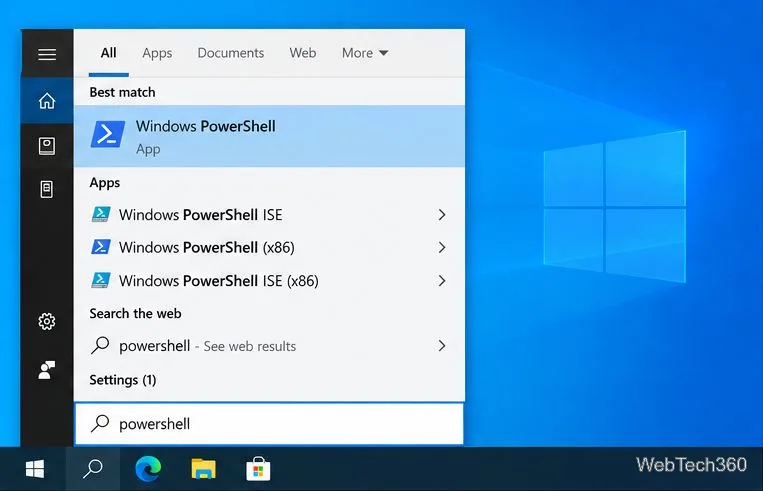Select the Home icon in search sidebar
This screenshot has width=763, height=491.
(47, 101)
